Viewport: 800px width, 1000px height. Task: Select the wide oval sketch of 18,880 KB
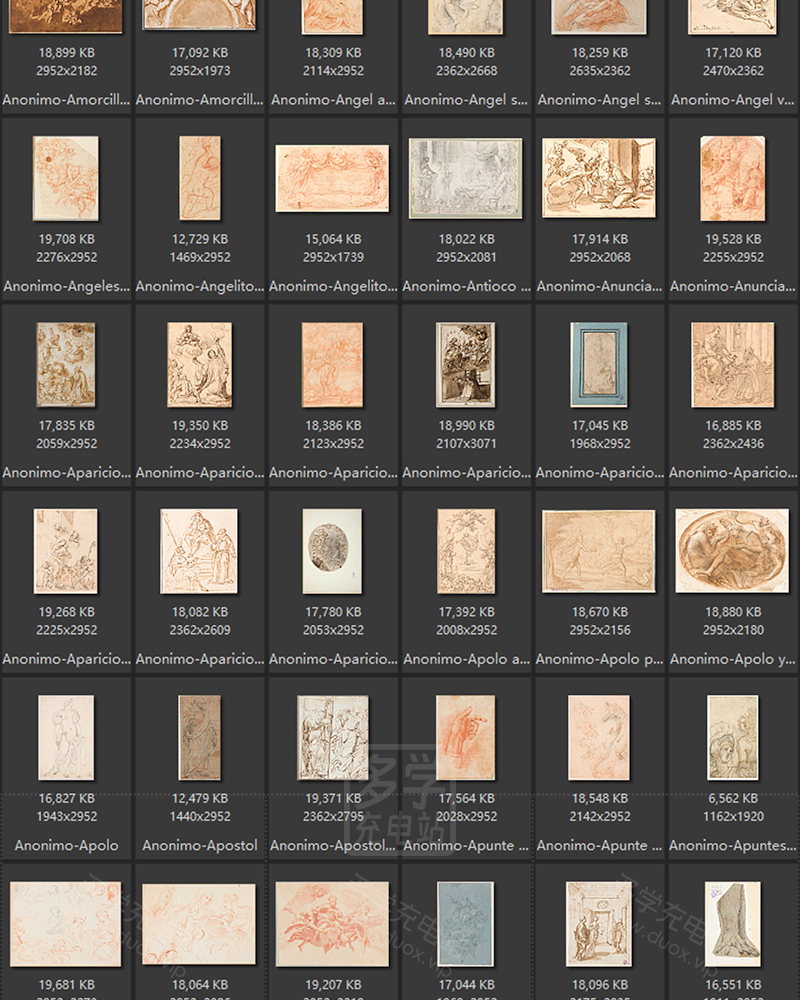pyautogui.click(x=732, y=551)
